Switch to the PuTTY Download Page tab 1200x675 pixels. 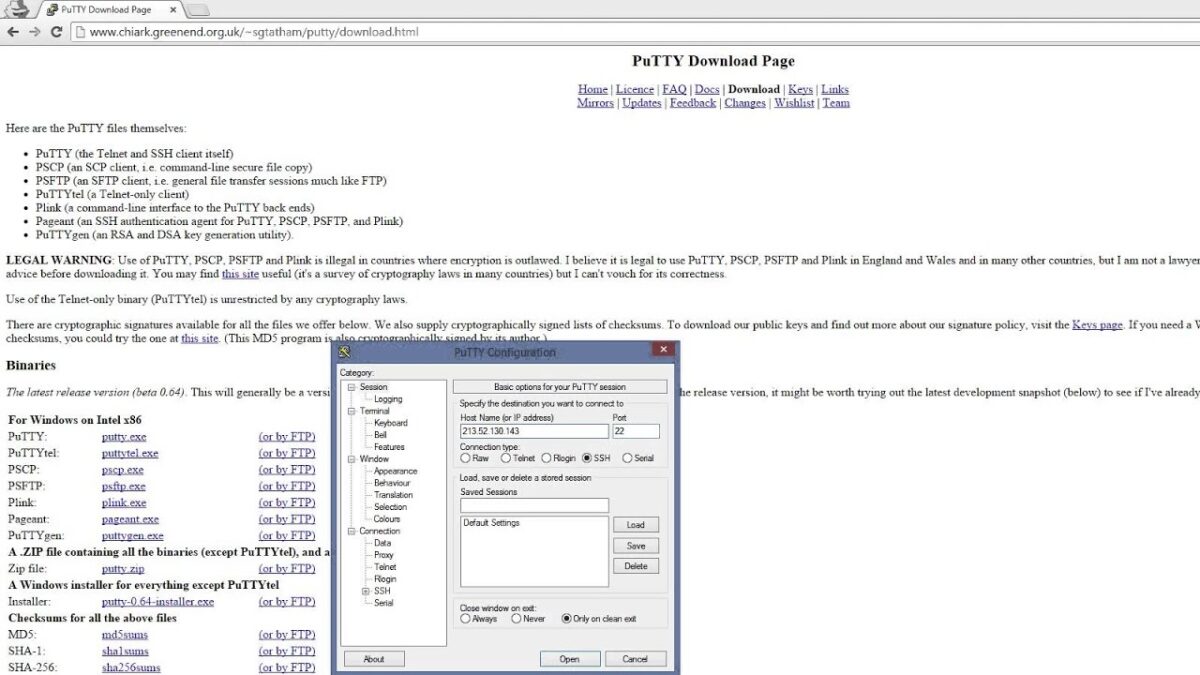click(105, 9)
